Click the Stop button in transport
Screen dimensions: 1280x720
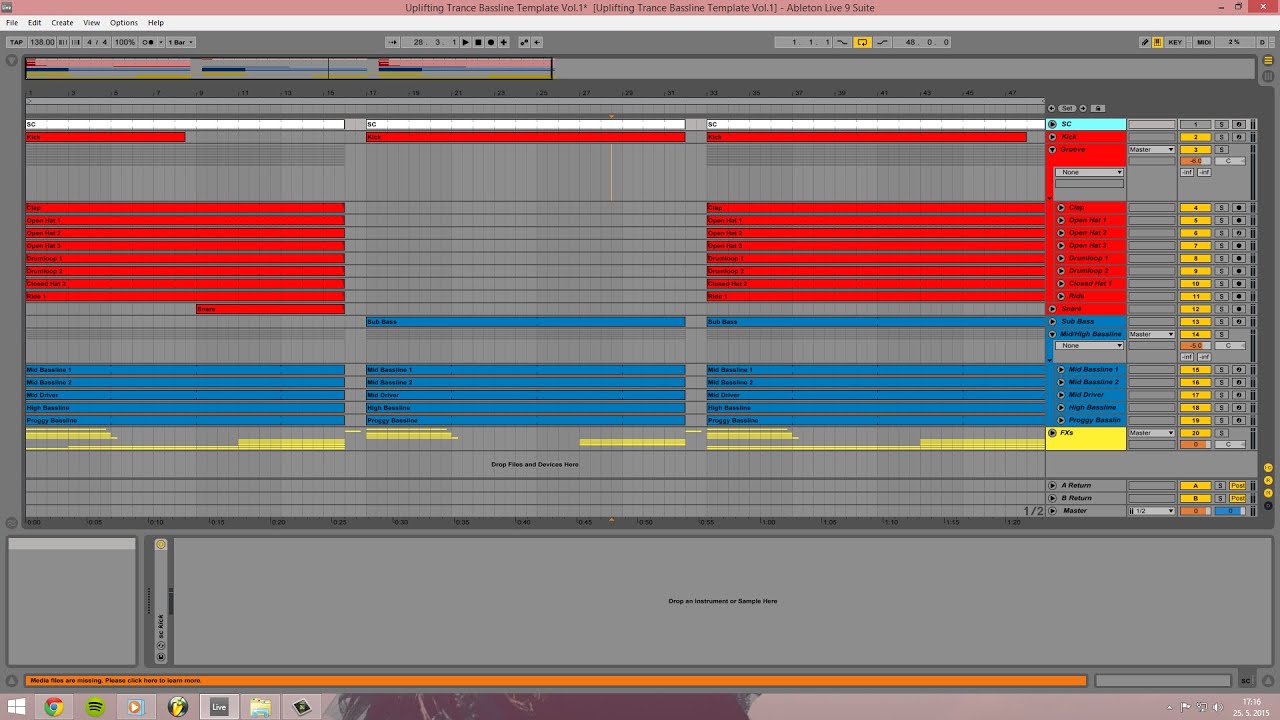478,42
